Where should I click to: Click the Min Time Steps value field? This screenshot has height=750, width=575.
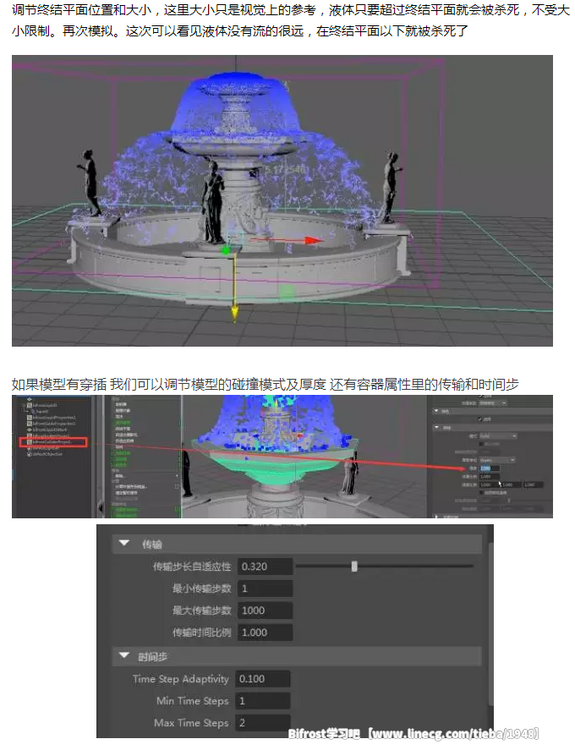click(x=263, y=701)
